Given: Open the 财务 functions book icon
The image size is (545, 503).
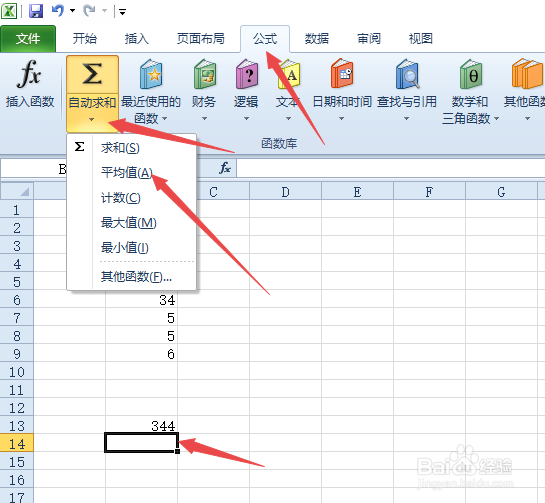Looking at the screenshot, I should tap(205, 74).
